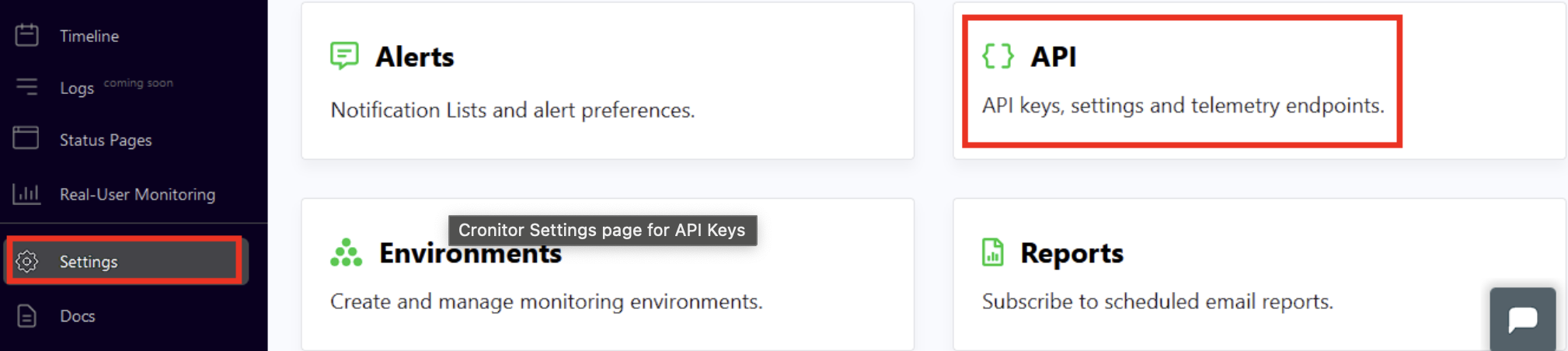Open Real-User Monitoring from sidebar

[138, 195]
